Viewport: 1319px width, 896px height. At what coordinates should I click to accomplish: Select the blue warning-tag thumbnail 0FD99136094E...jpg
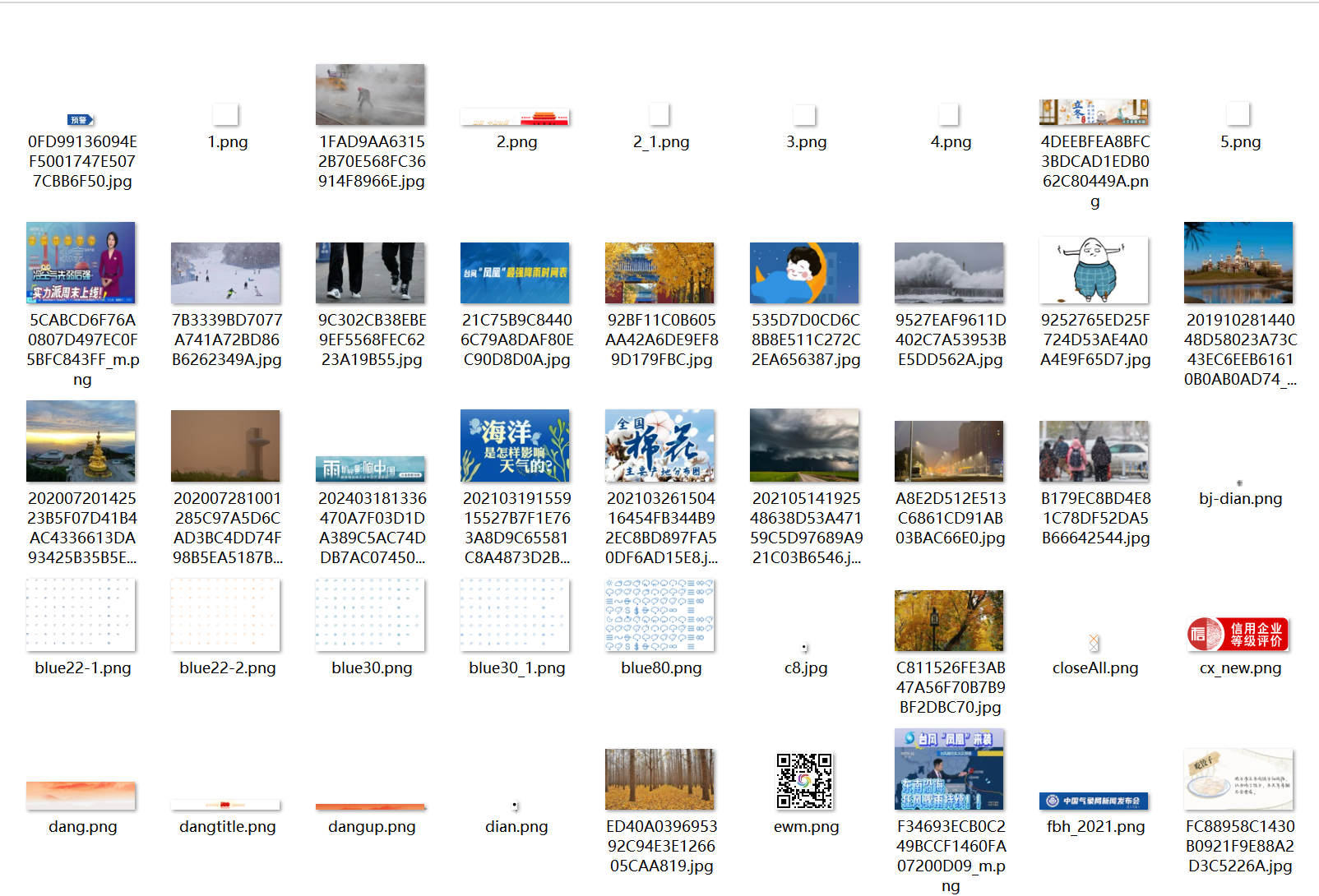click(x=81, y=120)
